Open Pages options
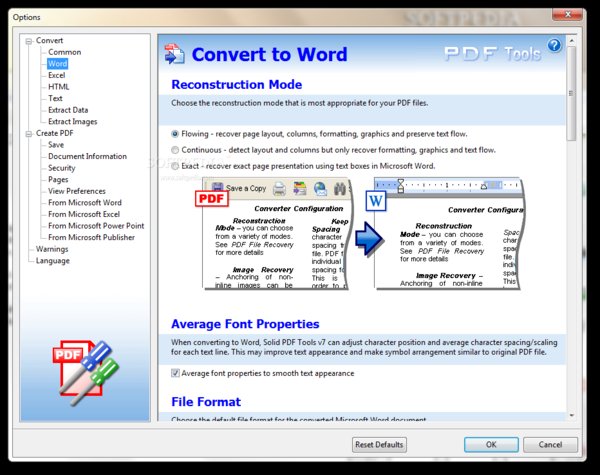Screen dimensions: 600x475 tap(58, 180)
